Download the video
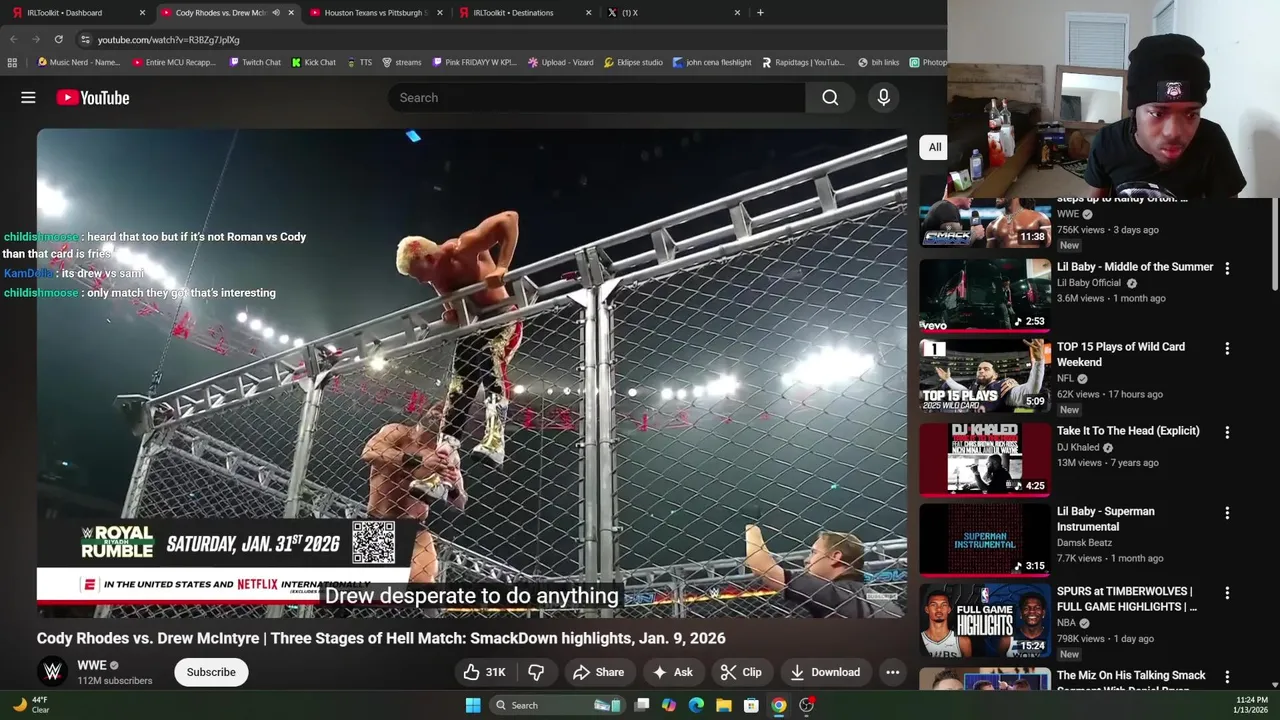The width and height of the screenshot is (1280, 720). point(825,672)
